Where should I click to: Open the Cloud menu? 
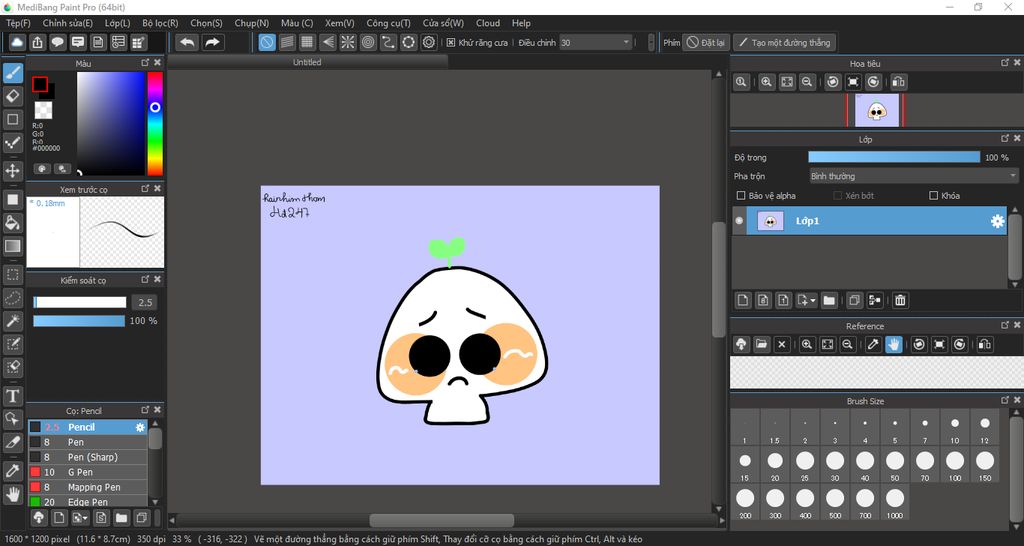pyautogui.click(x=488, y=23)
